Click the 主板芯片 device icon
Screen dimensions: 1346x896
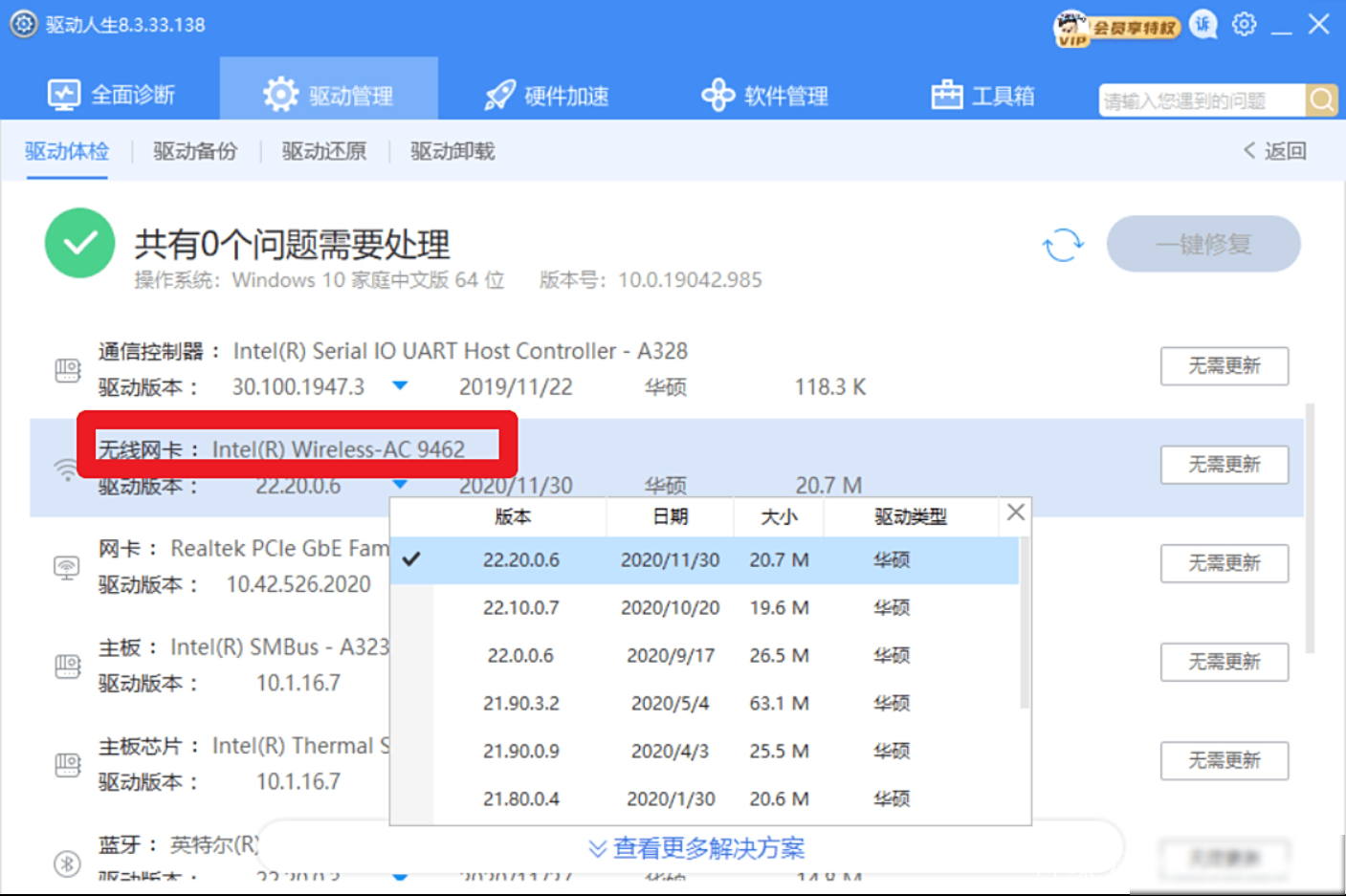pyautogui.click(x=67, y=765)
